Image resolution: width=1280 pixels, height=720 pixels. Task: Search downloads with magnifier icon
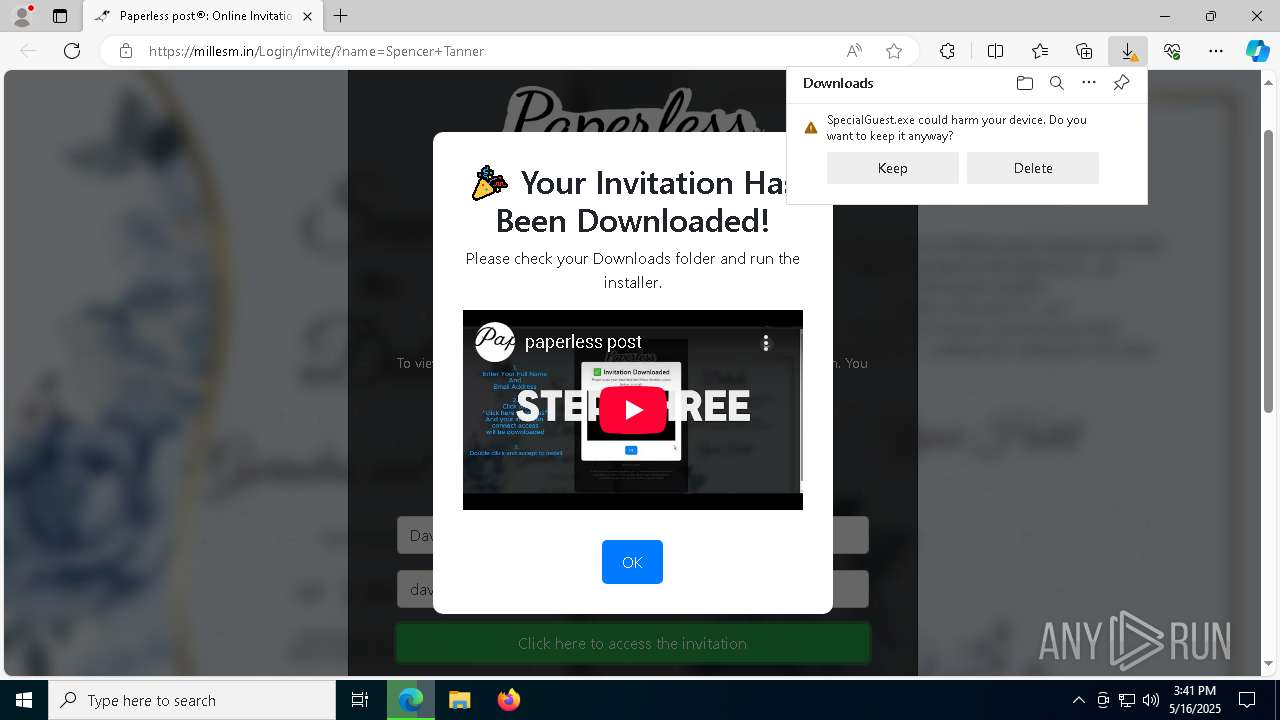(1056, 83)
